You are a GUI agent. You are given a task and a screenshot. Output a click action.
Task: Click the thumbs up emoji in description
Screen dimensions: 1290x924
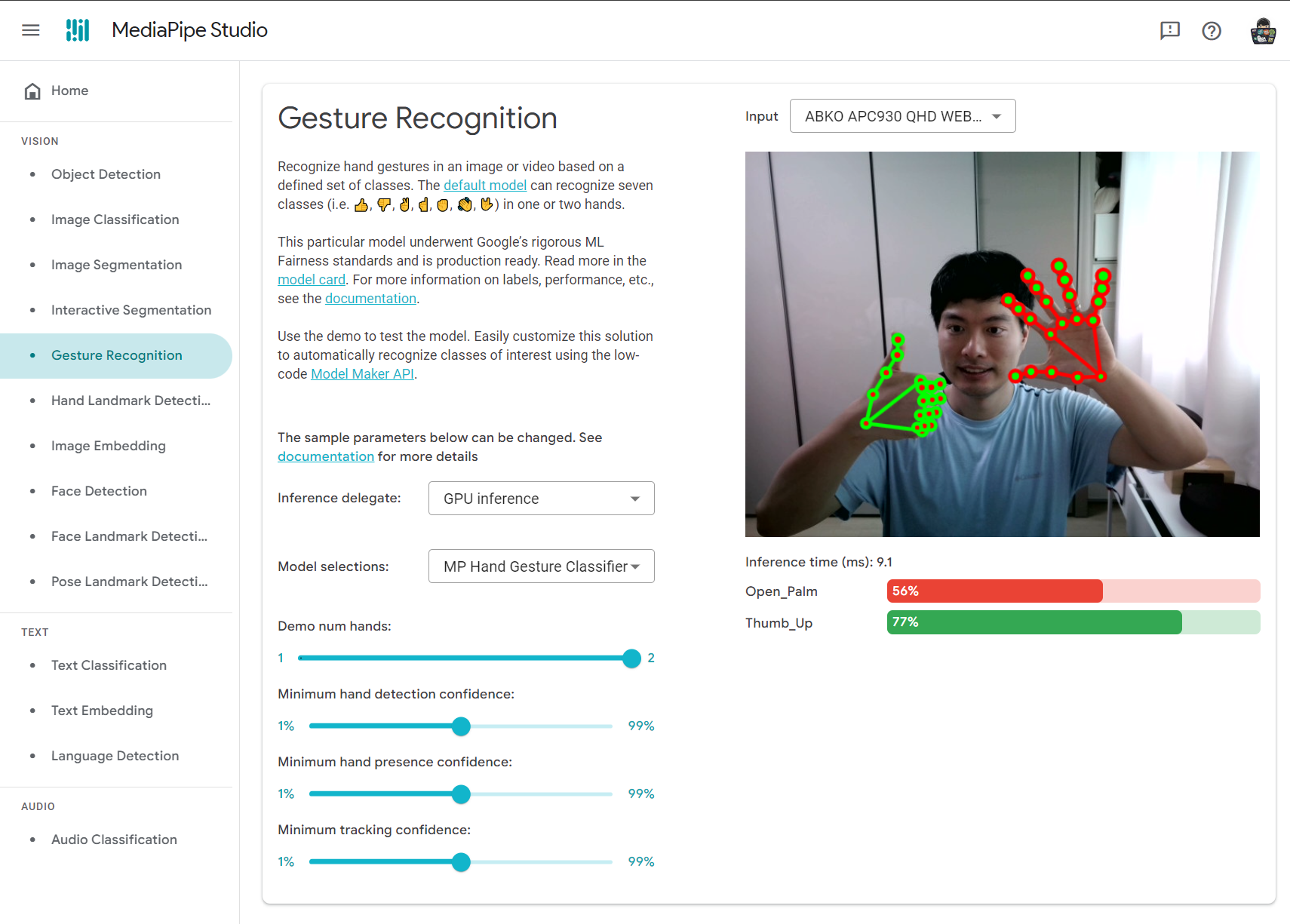click(361, 205)
